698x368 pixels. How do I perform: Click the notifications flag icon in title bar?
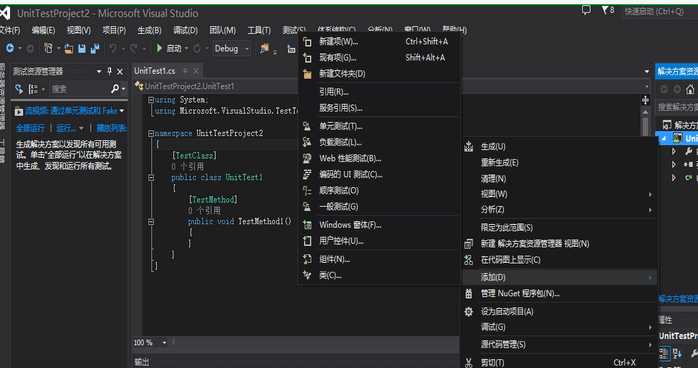pos(608,10)
